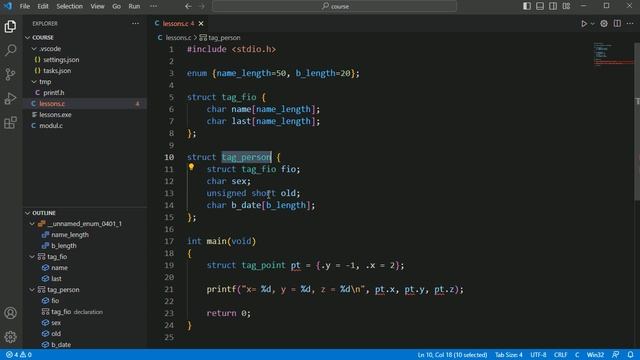
Task: Show more menu items ellipsis
Action: point(153,6)
